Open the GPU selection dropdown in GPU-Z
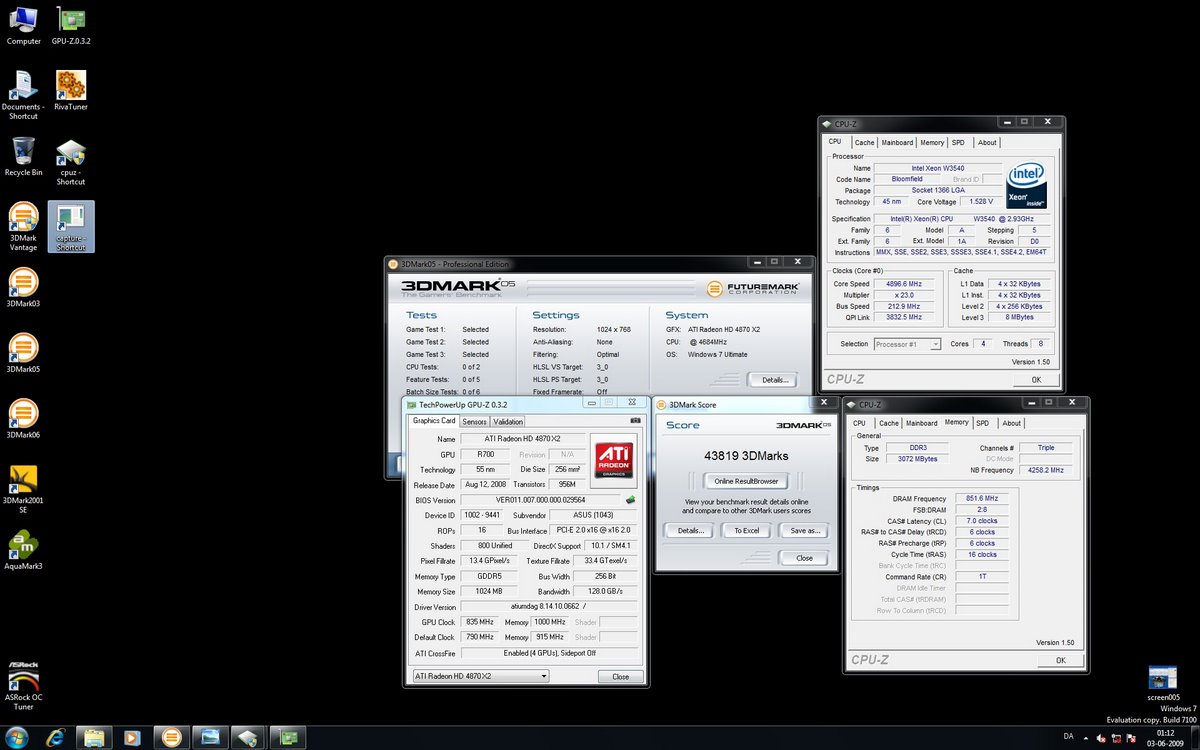Viewport: 1200px width, 750px height. click(480, 676)
